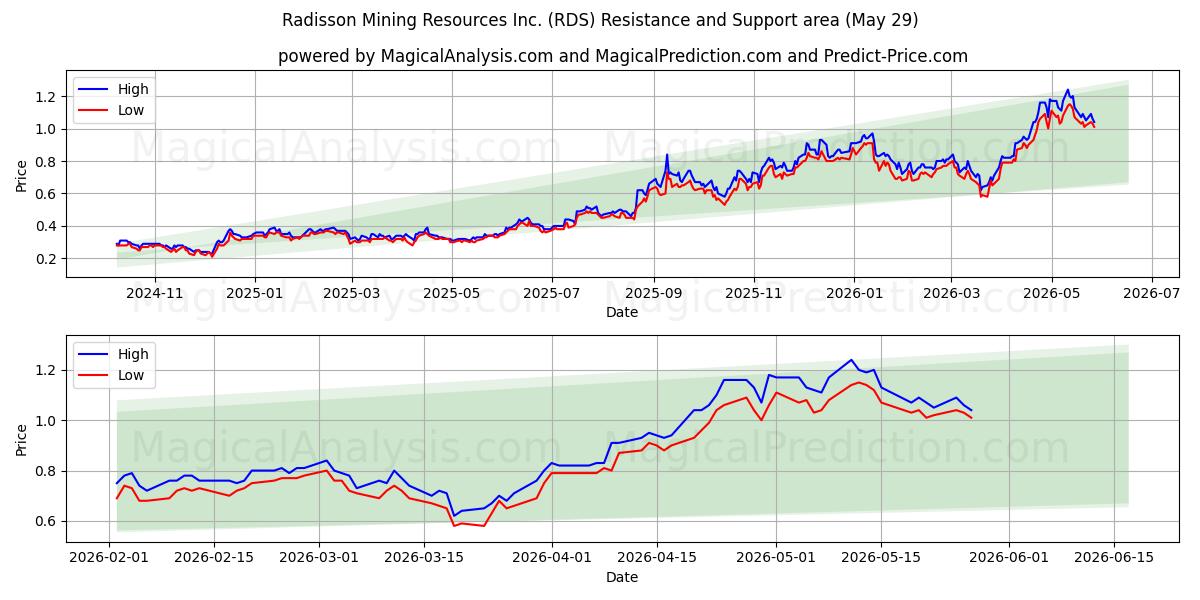
Task: Click the 2025-05 tick label on top chart
Action: tap(452, 294)
